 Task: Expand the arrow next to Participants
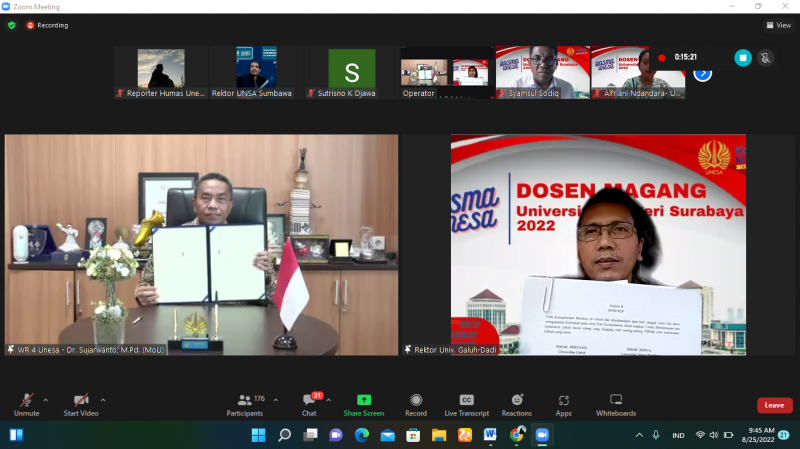276,400
